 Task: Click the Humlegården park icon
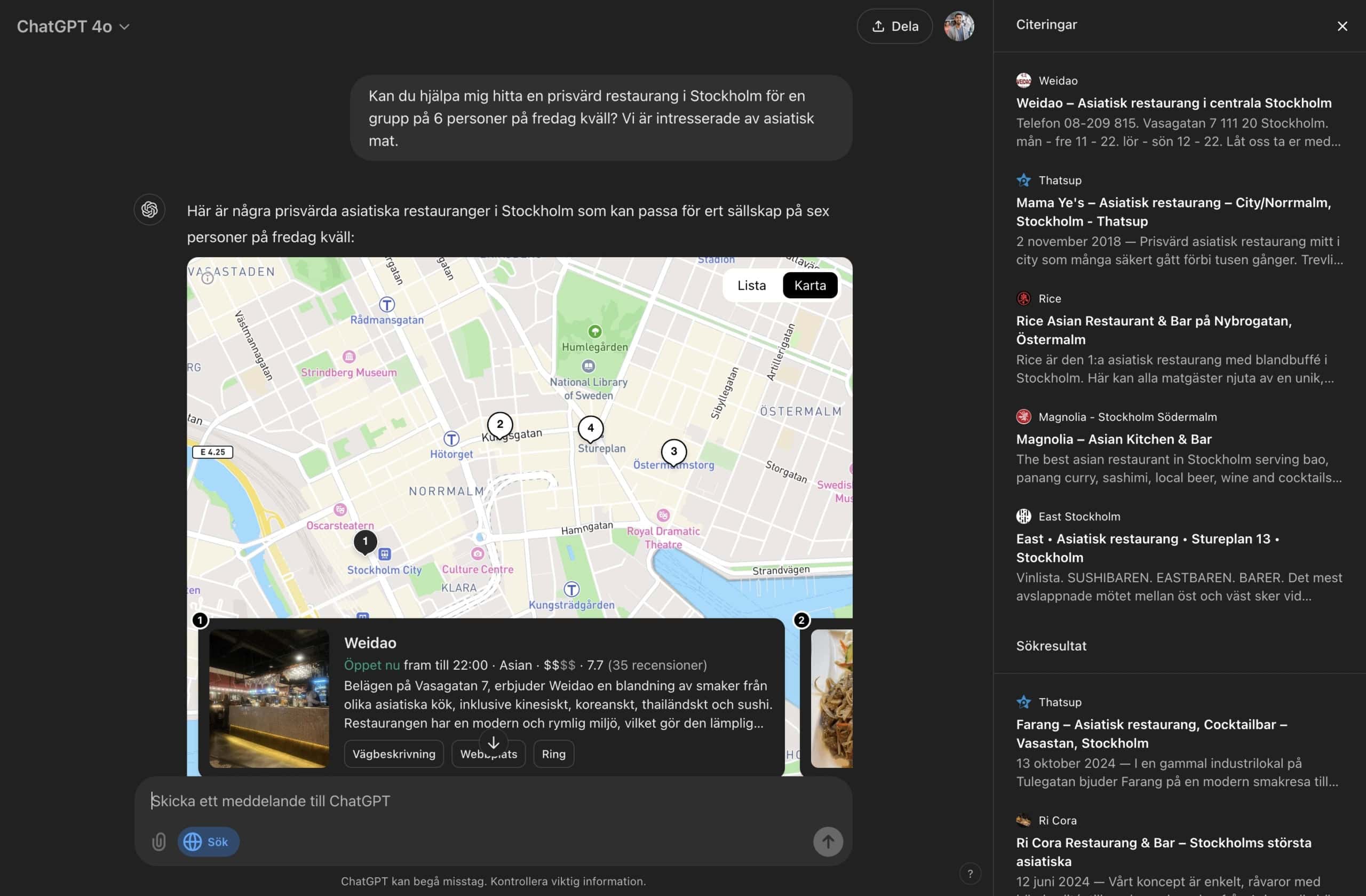click(594, 331)
